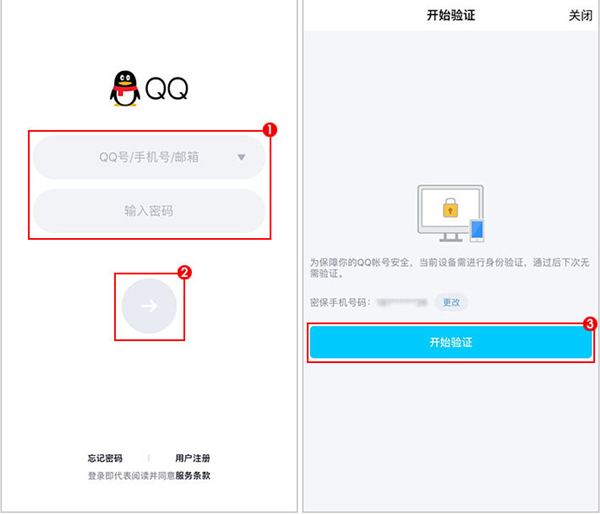Click the computer lock illustration
Image resolution: width=600 pixels, height=514 pixels.
click(x=451, y=213)
